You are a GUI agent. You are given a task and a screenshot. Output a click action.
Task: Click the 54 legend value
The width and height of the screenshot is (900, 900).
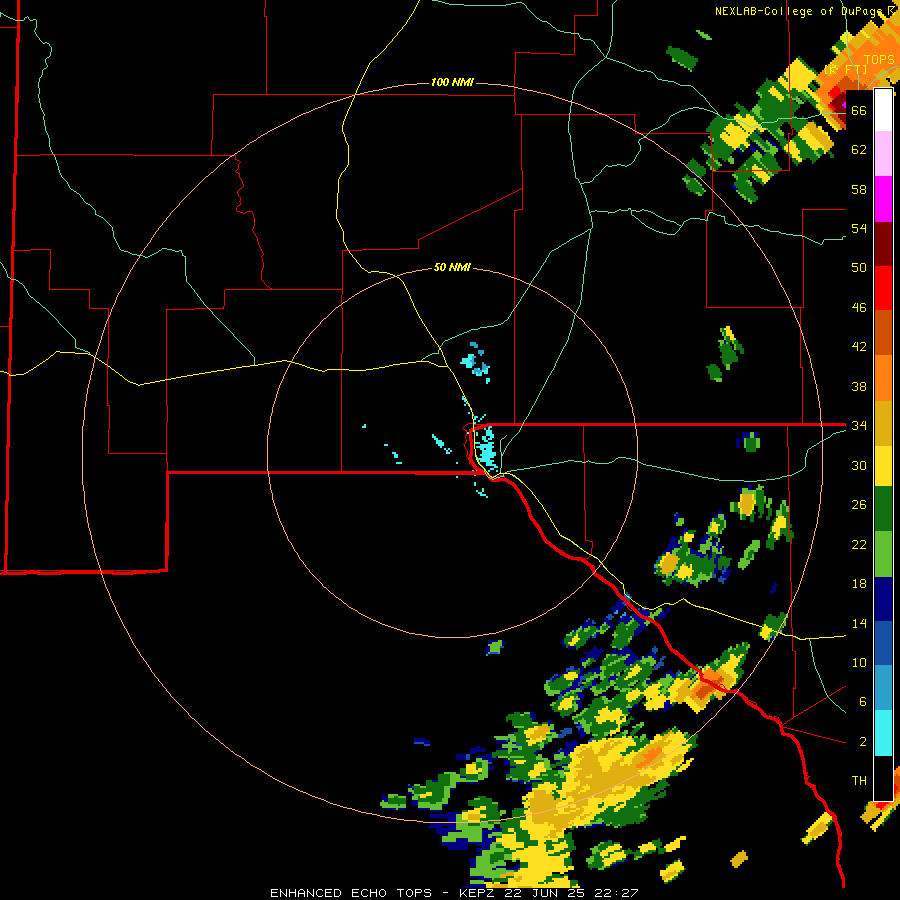[x=859, y=228]
